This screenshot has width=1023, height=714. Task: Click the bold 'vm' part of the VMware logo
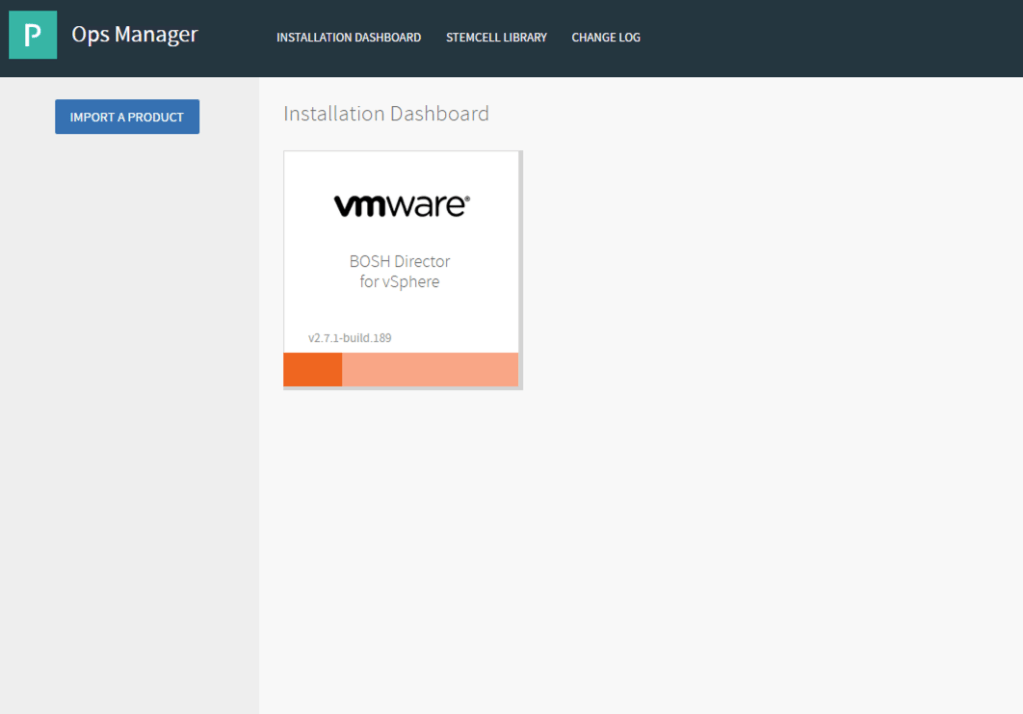pyautogui.click(x=355, y=206)
